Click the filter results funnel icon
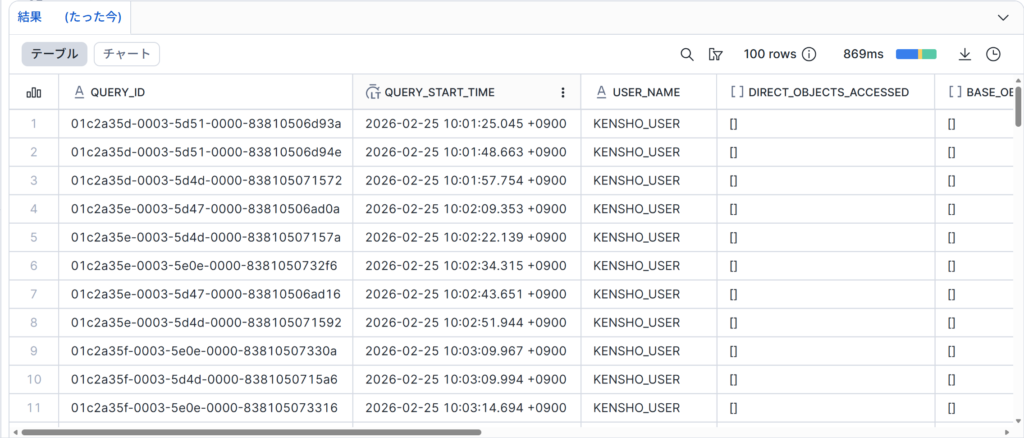The width and height of the screenshot is (1024, 438). [x=715, y=54]
